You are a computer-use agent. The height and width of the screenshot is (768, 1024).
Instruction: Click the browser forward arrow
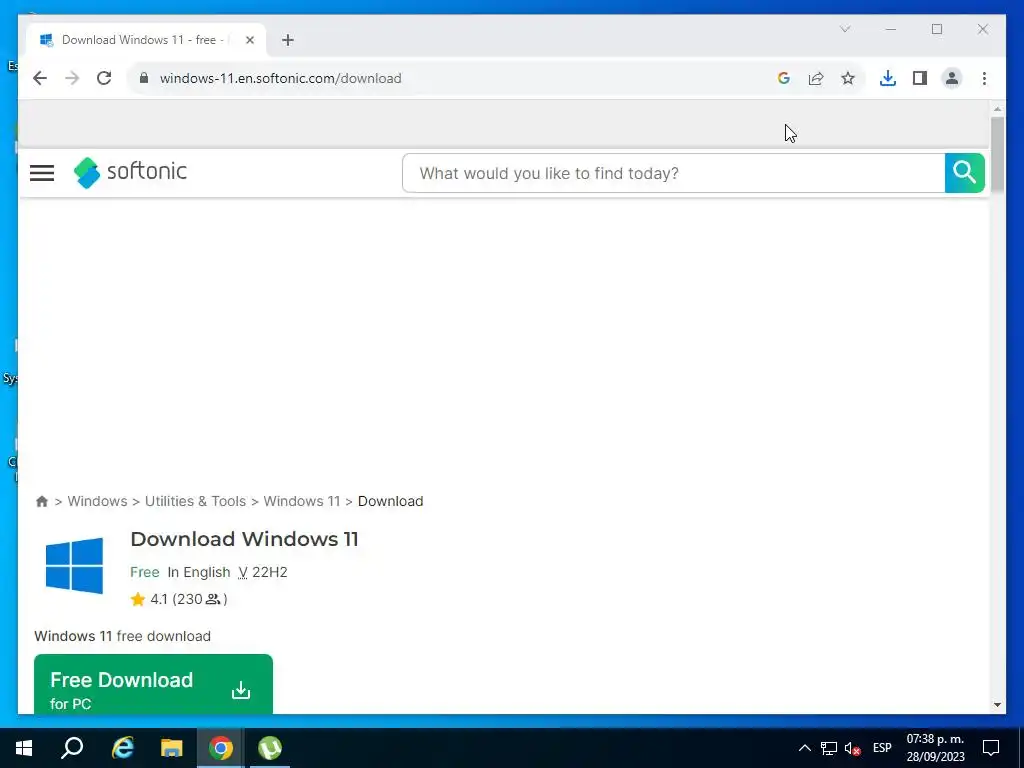tap(72, 78)
